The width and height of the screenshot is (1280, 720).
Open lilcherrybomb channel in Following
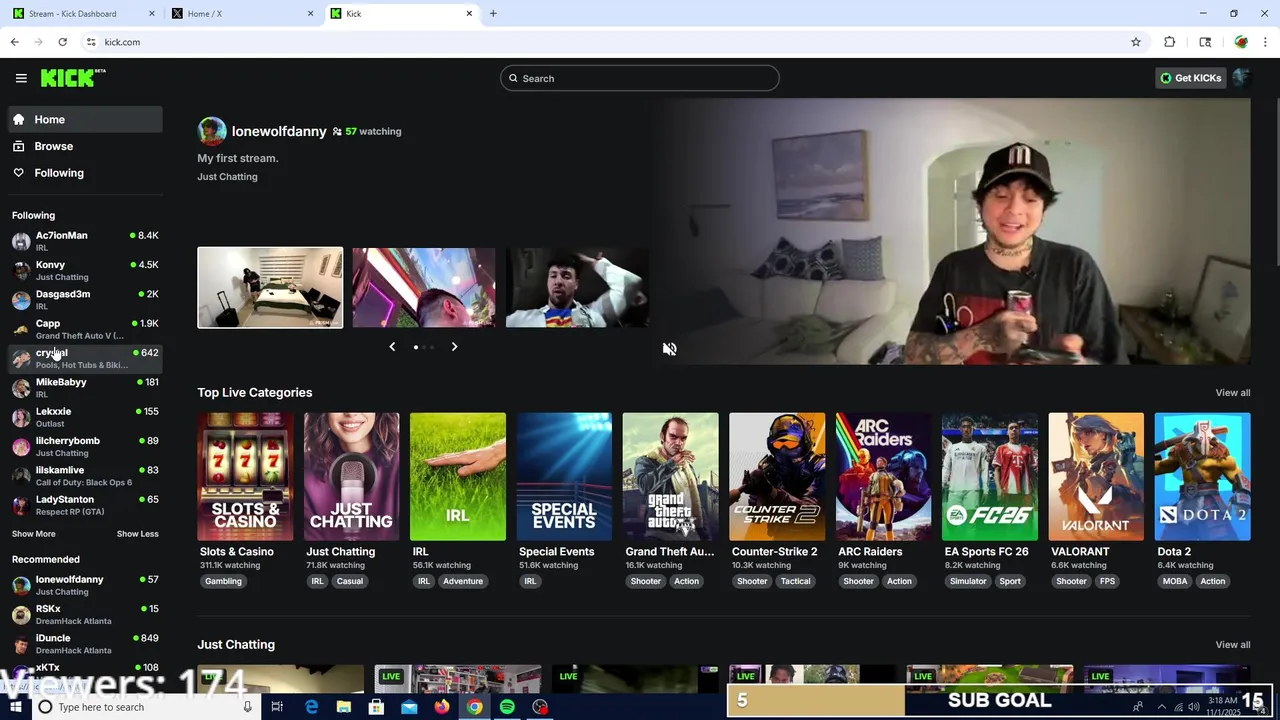(85, 446)
